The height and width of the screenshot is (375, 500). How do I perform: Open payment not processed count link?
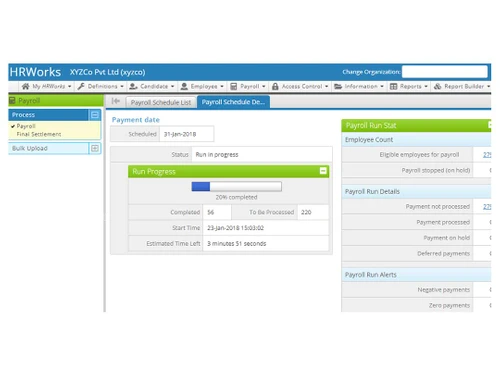point(487,207)
